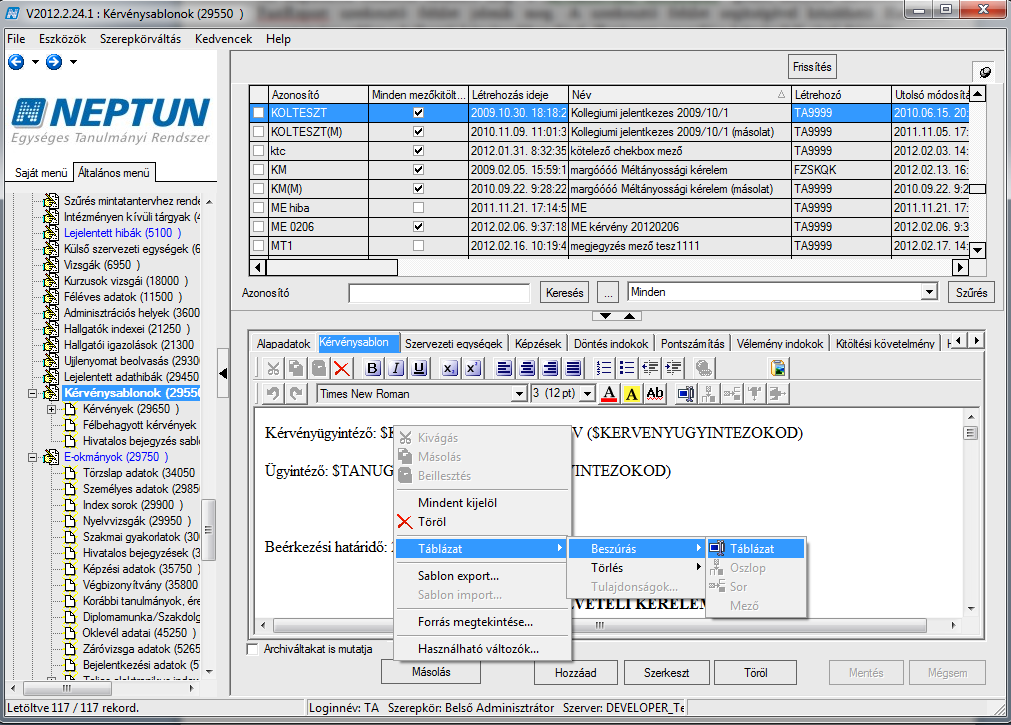
Task: Click the table horizontal scrollbar thumb
Action: pos(333,267)
